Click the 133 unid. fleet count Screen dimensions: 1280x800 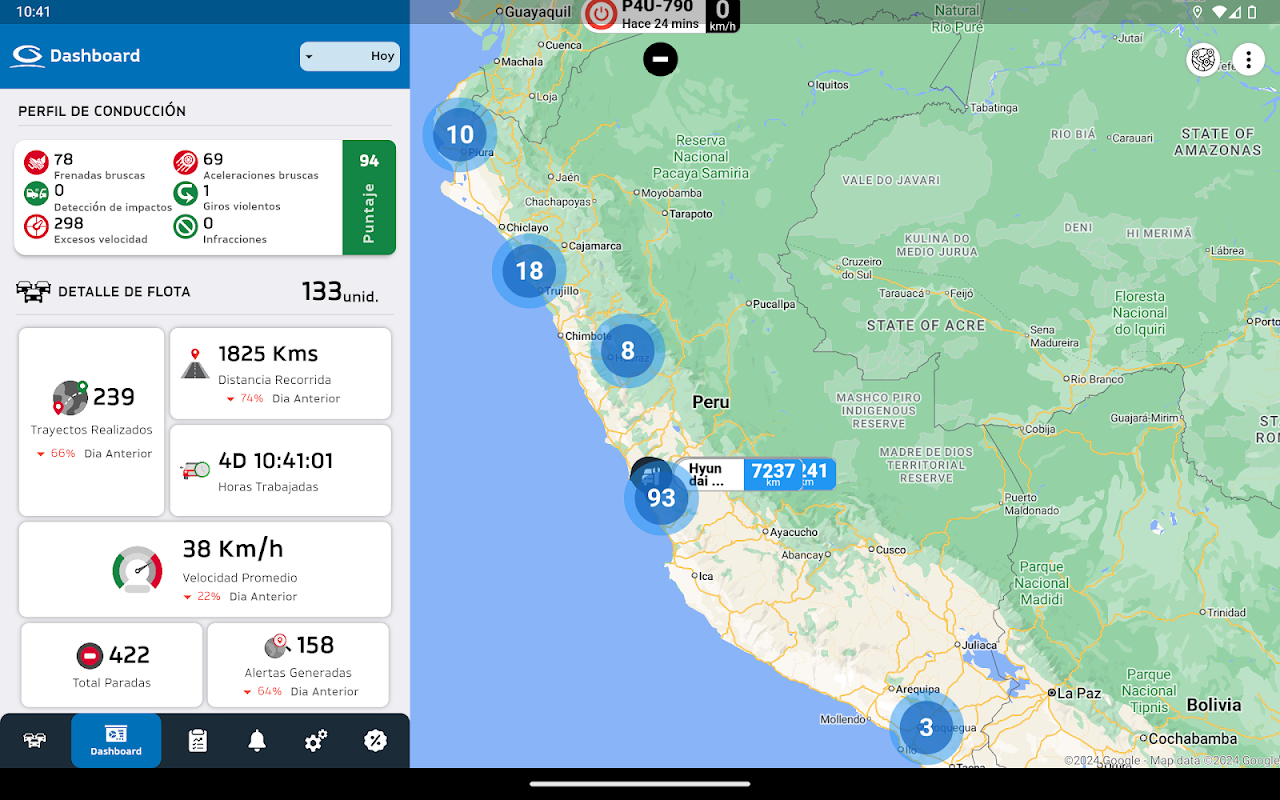(340, 292)
